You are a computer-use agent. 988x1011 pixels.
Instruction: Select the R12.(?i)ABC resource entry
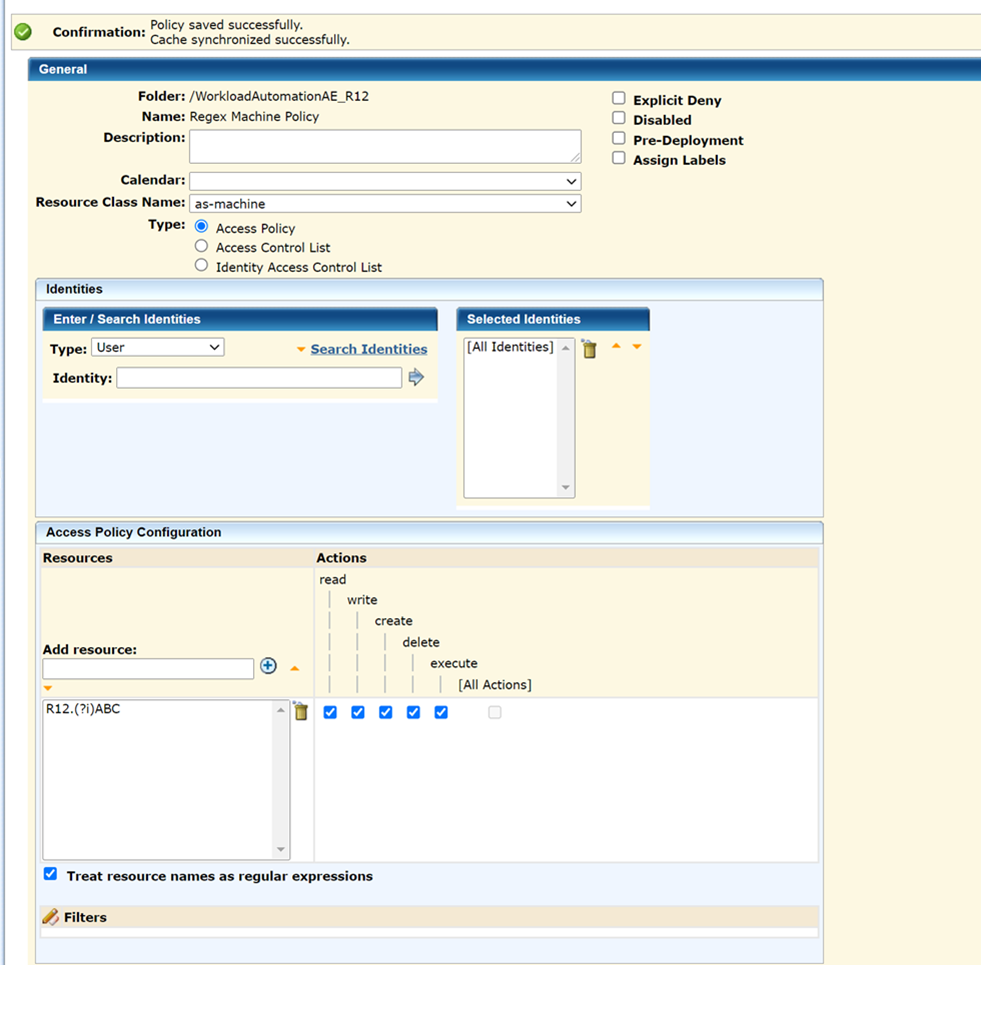(x=83, y=709)
